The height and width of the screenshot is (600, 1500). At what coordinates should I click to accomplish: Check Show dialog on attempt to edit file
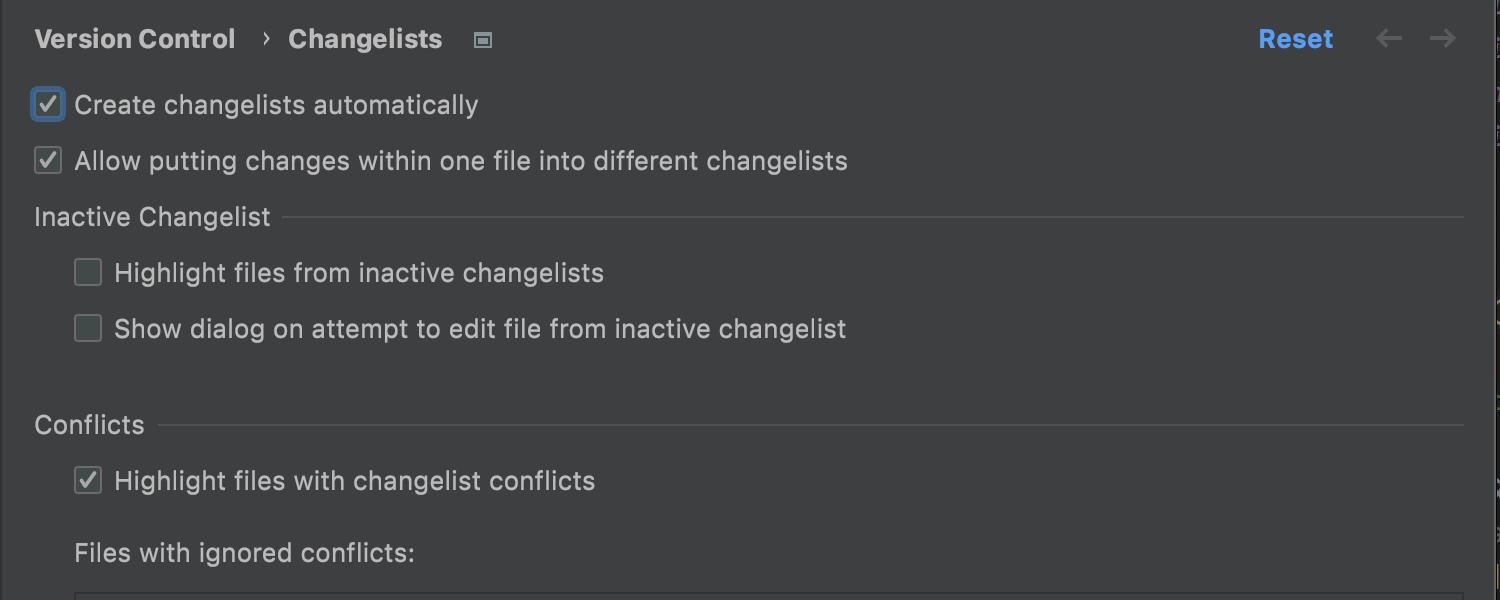[x=88, y=328]
